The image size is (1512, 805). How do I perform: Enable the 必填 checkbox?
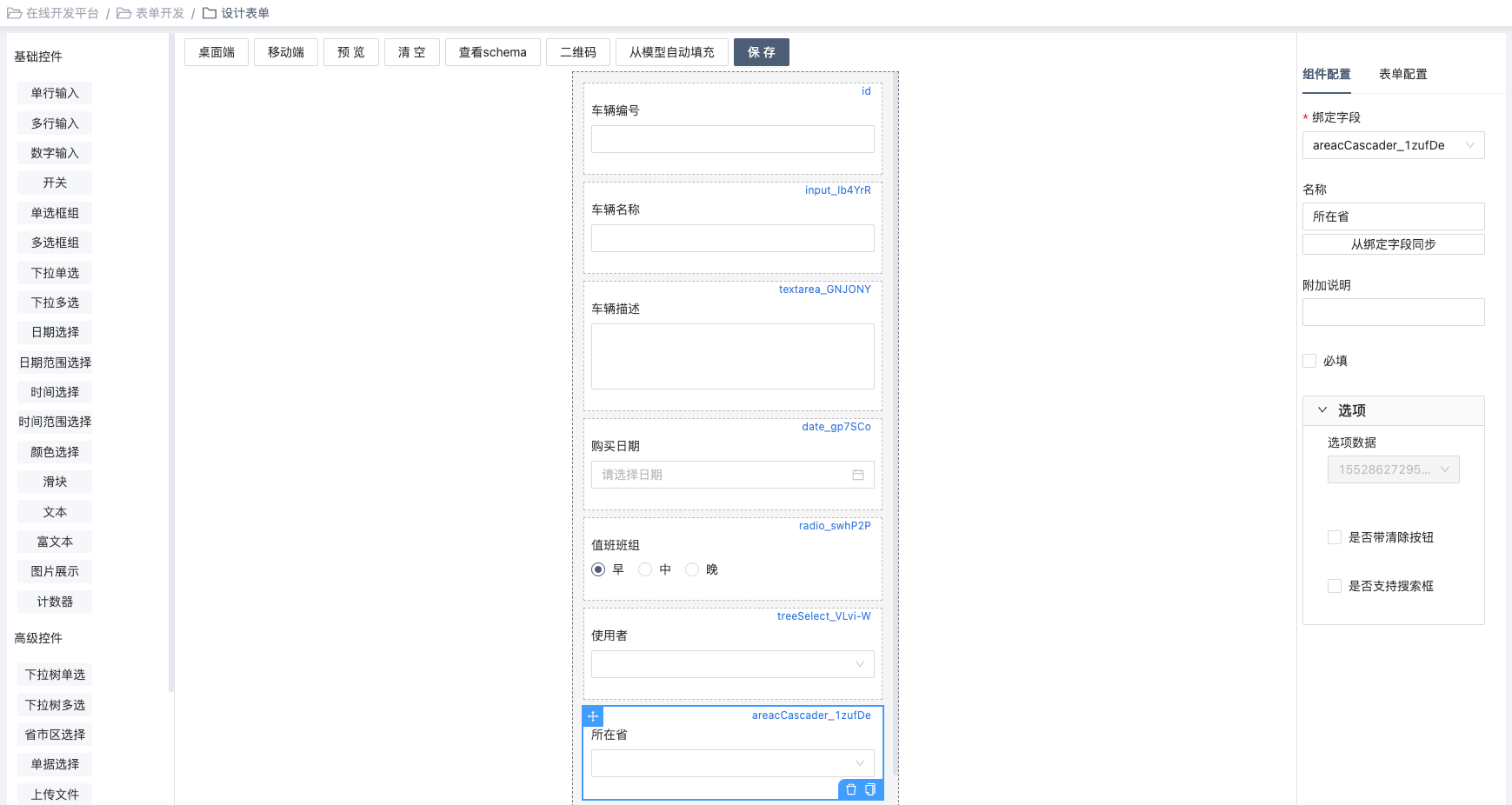coord(1309,361)
